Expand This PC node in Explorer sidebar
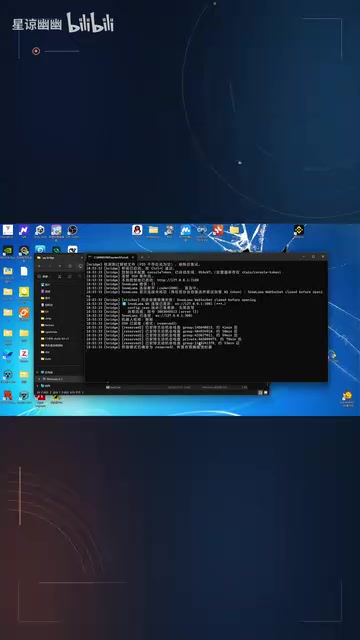This screenshot has height=640, width=360. [x=38, y=372]
